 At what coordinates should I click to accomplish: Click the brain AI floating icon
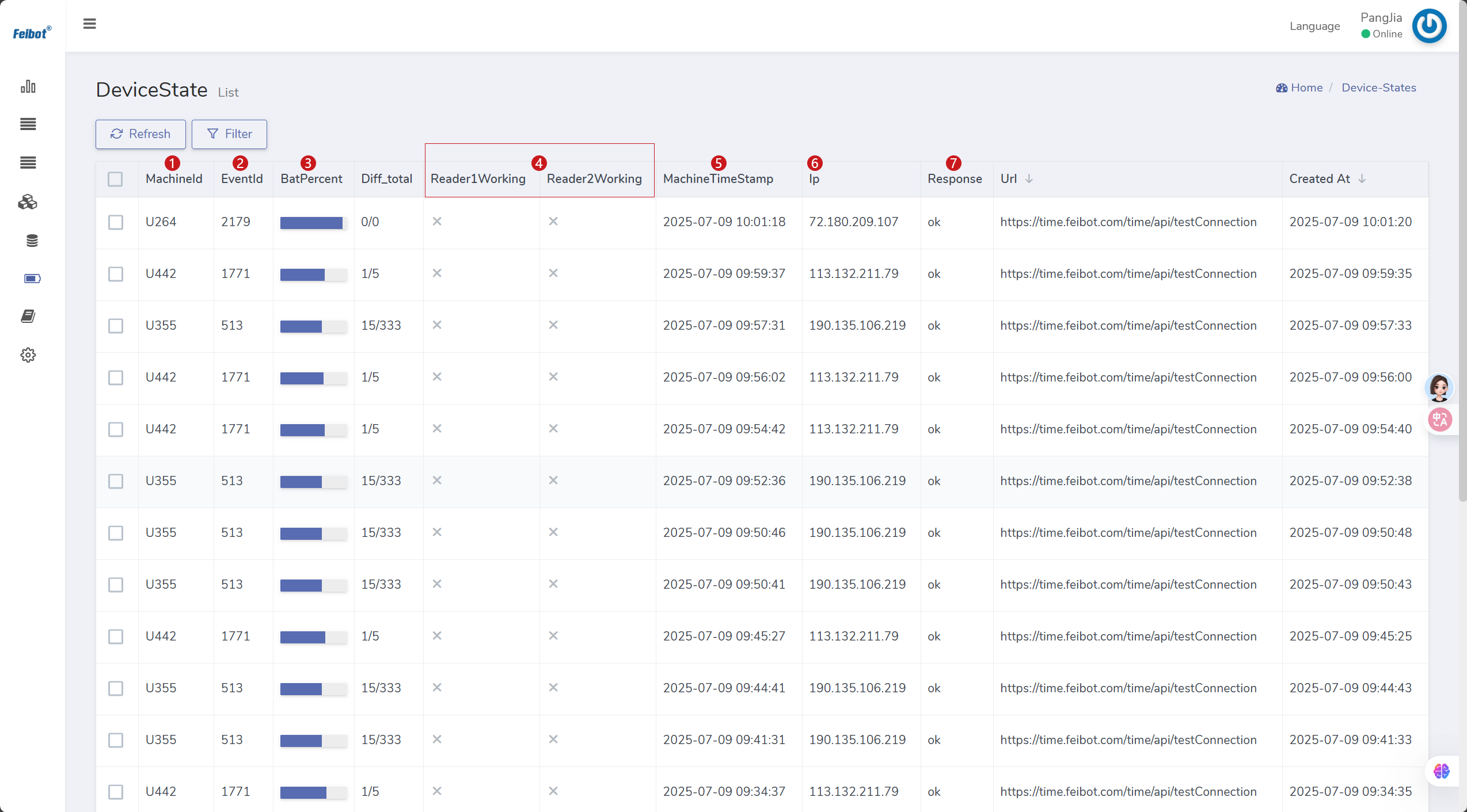click(1442, 771)
